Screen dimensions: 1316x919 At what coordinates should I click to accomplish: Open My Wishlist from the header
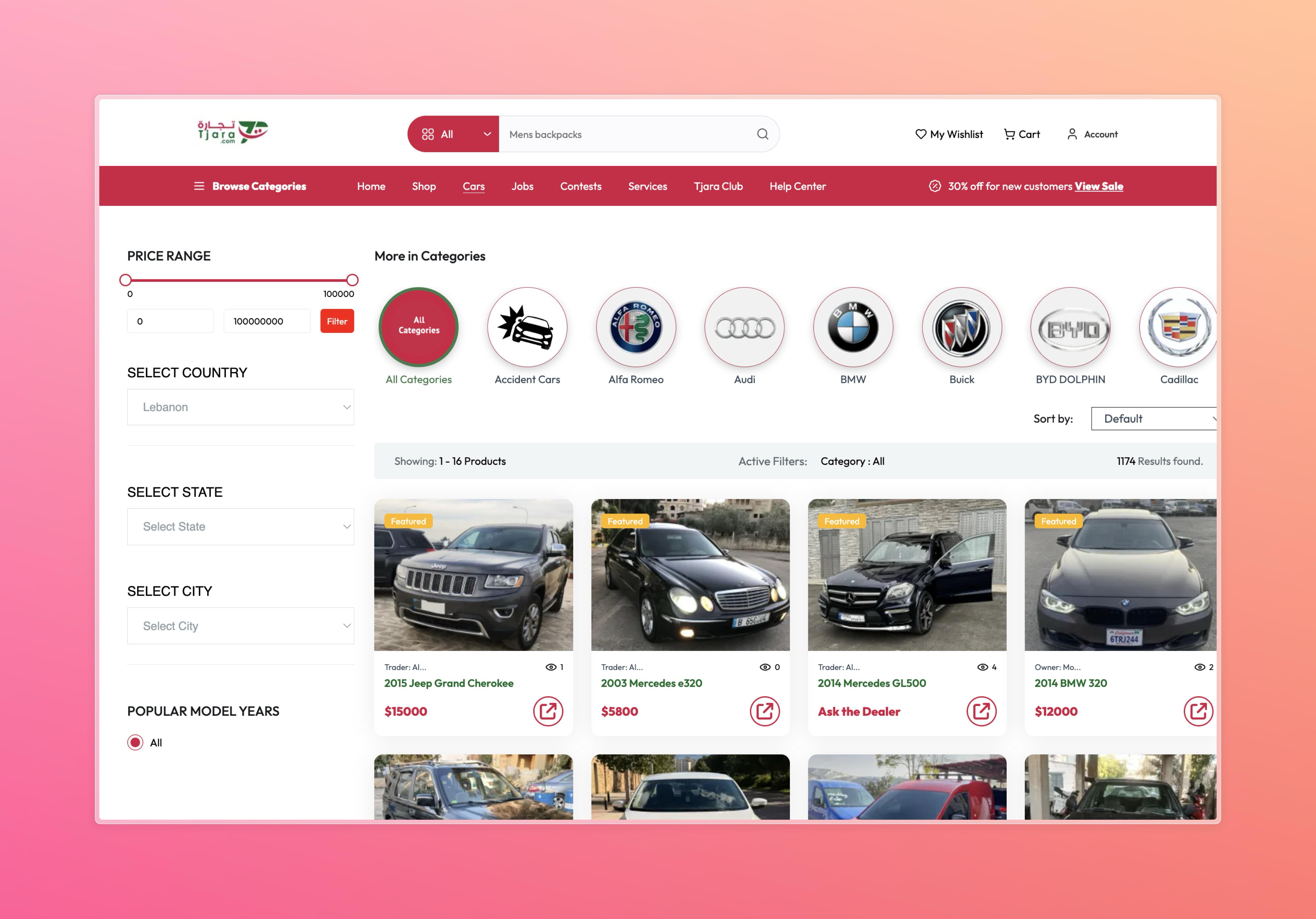(949, 134)
